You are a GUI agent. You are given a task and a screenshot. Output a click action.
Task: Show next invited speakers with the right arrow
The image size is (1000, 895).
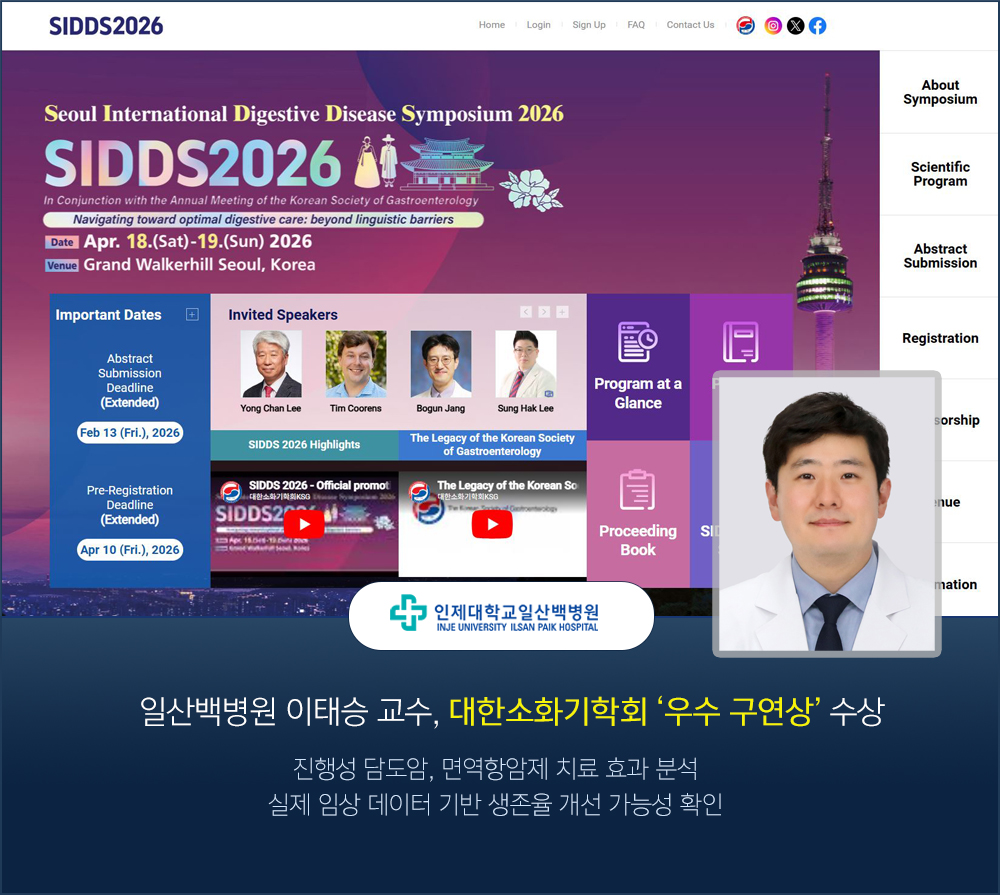(x=544, y=312)
